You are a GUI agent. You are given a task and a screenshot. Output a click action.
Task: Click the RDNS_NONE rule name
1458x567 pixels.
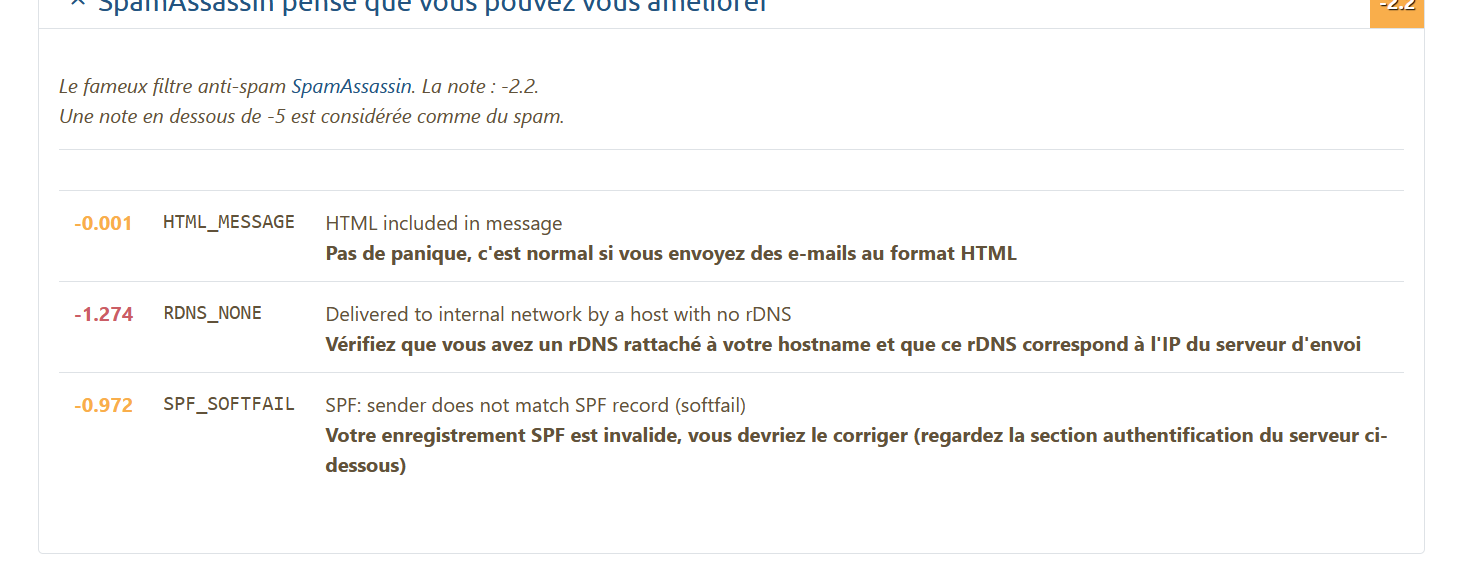coord(212,314)
